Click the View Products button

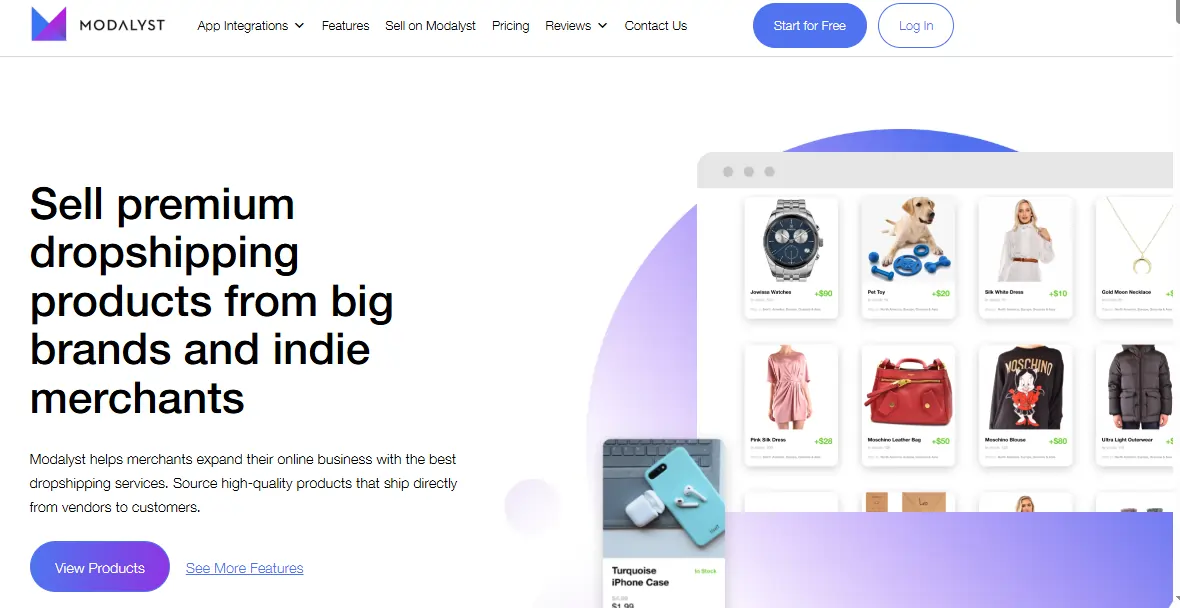(100, 567)
